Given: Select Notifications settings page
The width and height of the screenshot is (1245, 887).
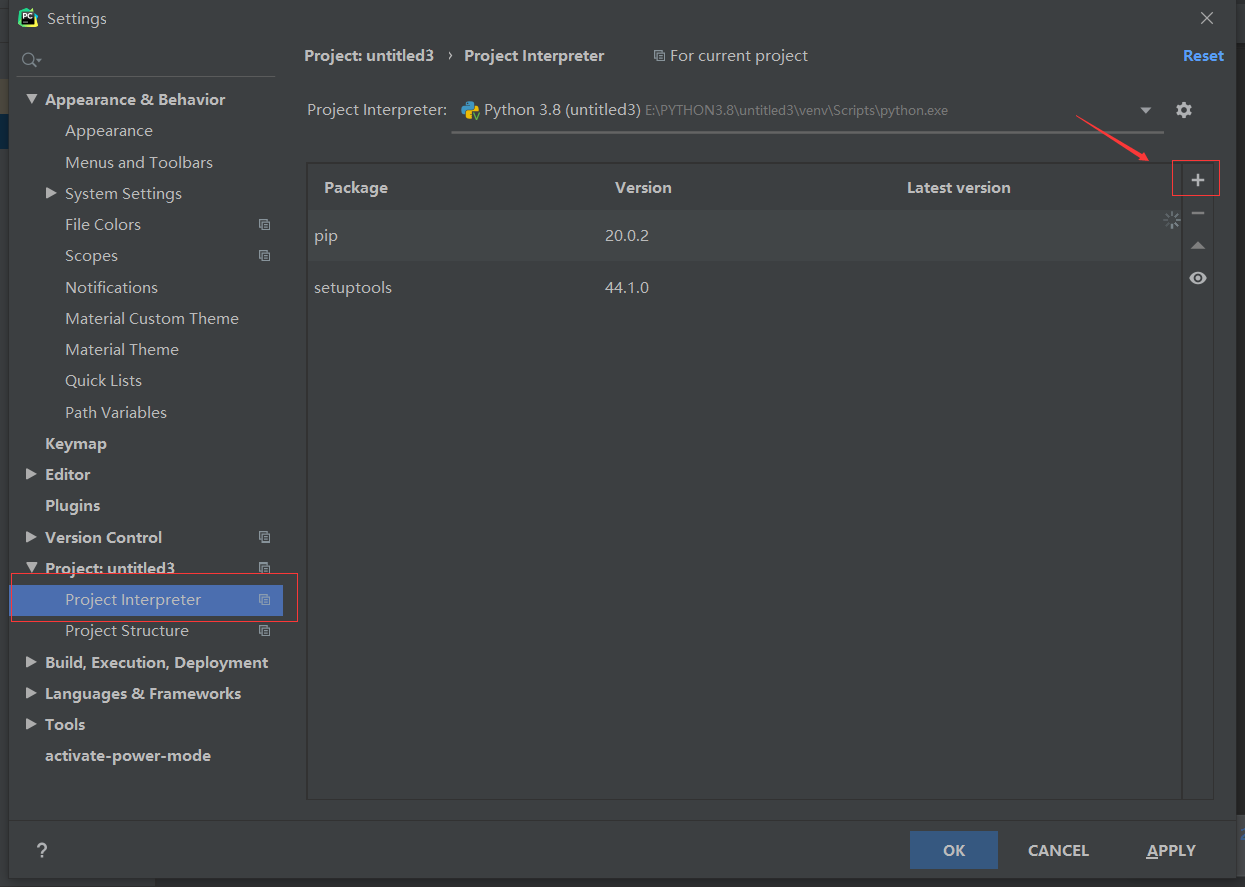Looking at the screenshot, I should pyautogui.click(x=111, y=287).
